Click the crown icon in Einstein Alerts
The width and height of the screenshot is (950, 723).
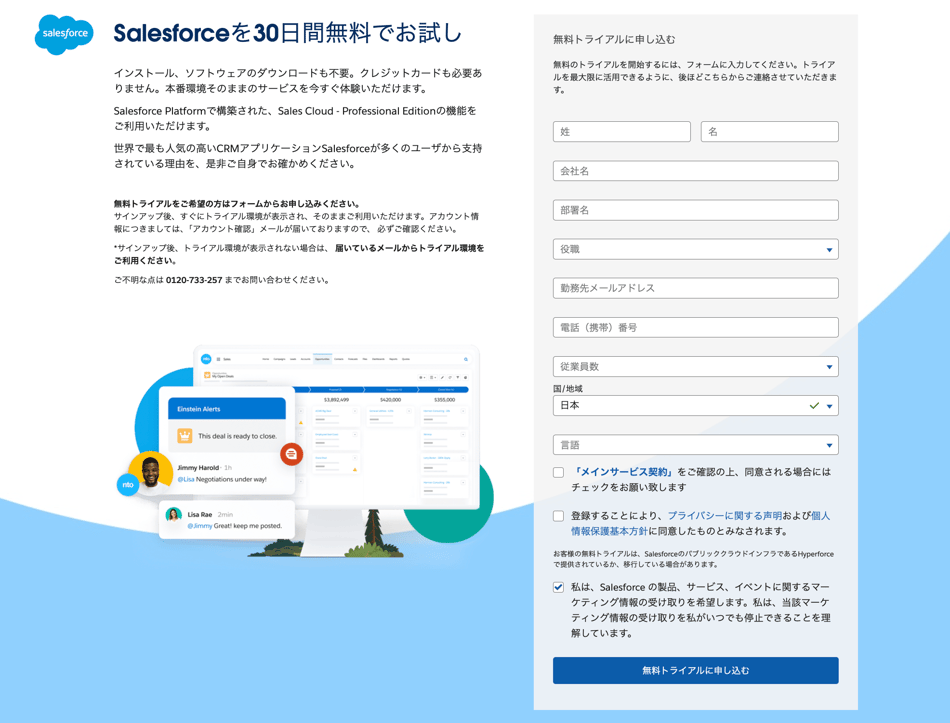(185, 436)
